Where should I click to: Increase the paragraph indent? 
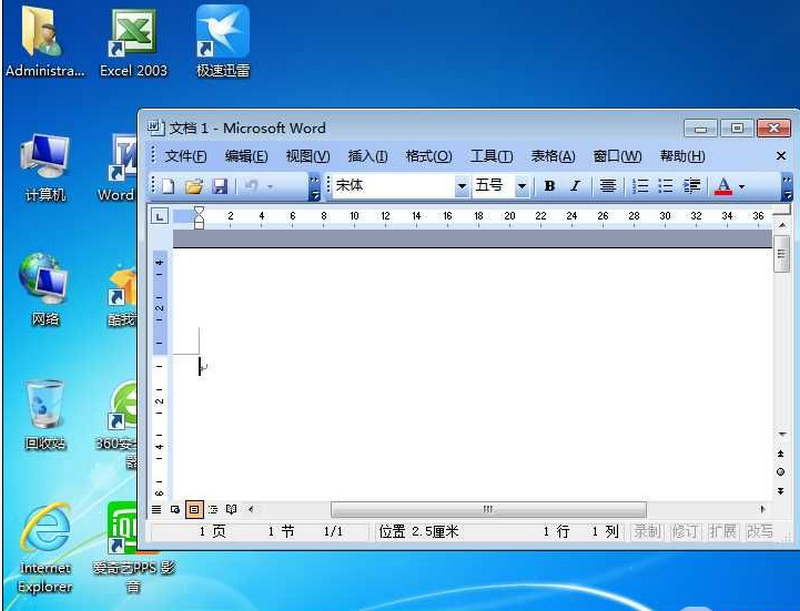(x=691, y=186)
